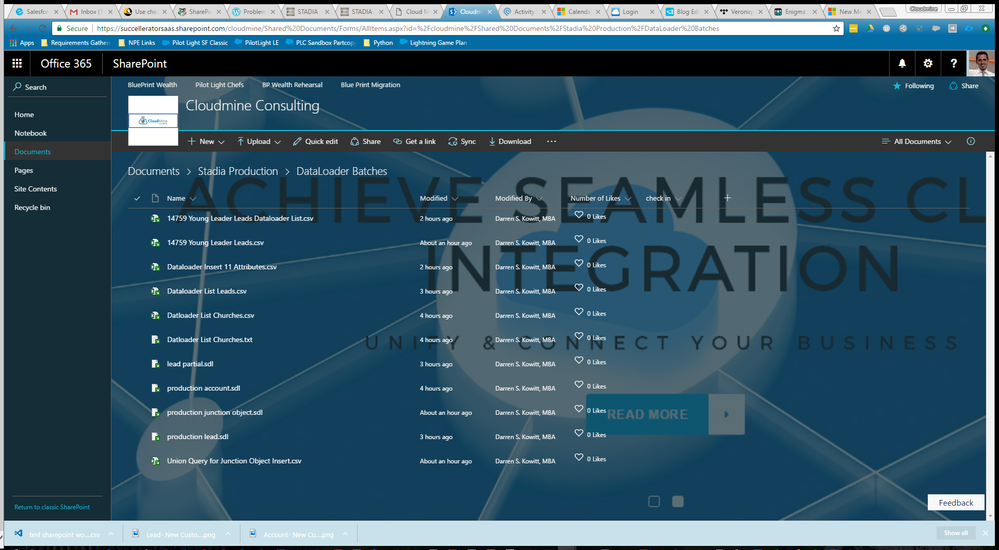This screenshot has width=999, height=550.
Task: Sort by the Name column header
Action: pyautogui.click(x=176, y=198)
